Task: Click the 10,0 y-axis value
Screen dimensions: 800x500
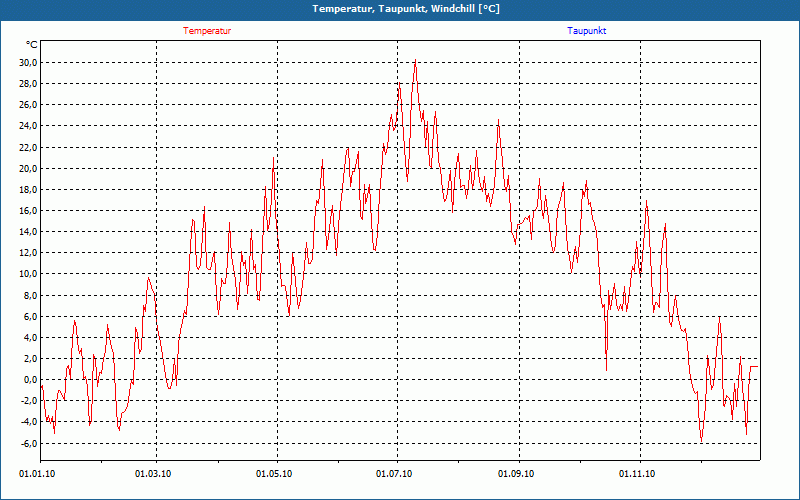Action: [28, 274]
